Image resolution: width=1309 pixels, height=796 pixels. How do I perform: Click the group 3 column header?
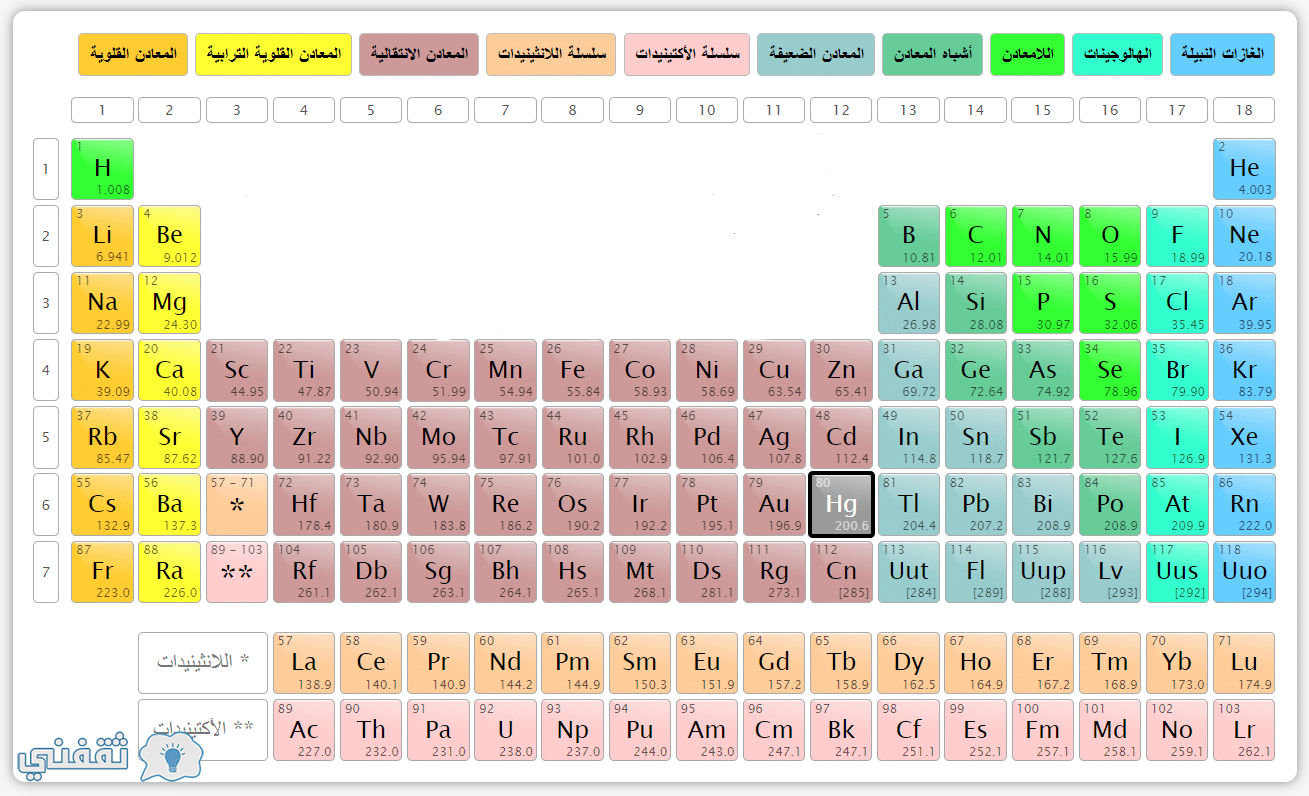237,110
